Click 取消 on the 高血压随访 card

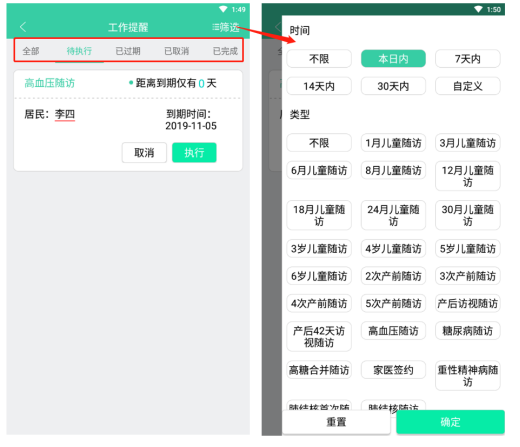coord(144,153)
